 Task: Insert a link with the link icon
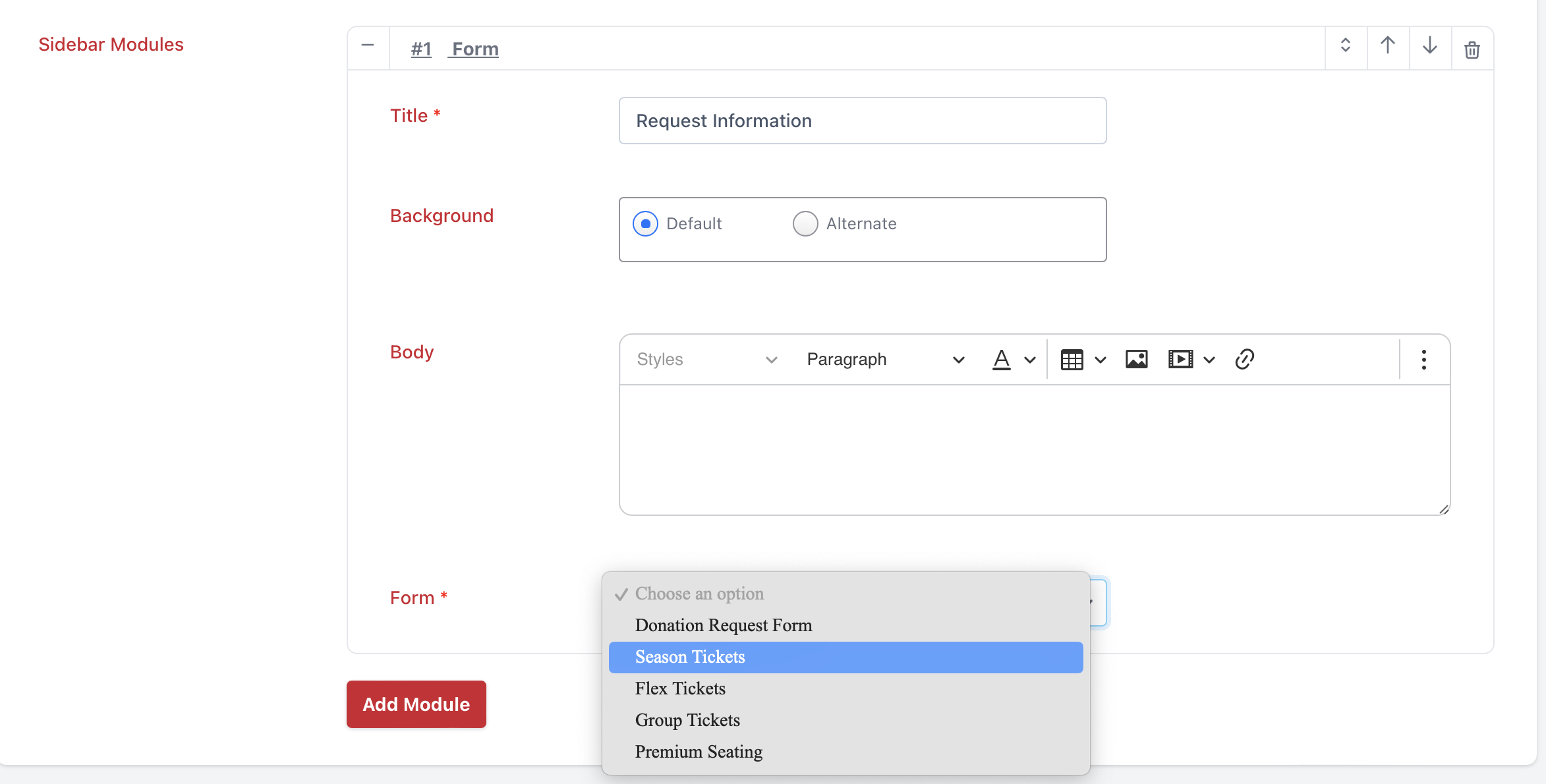tap(1244, 360)
